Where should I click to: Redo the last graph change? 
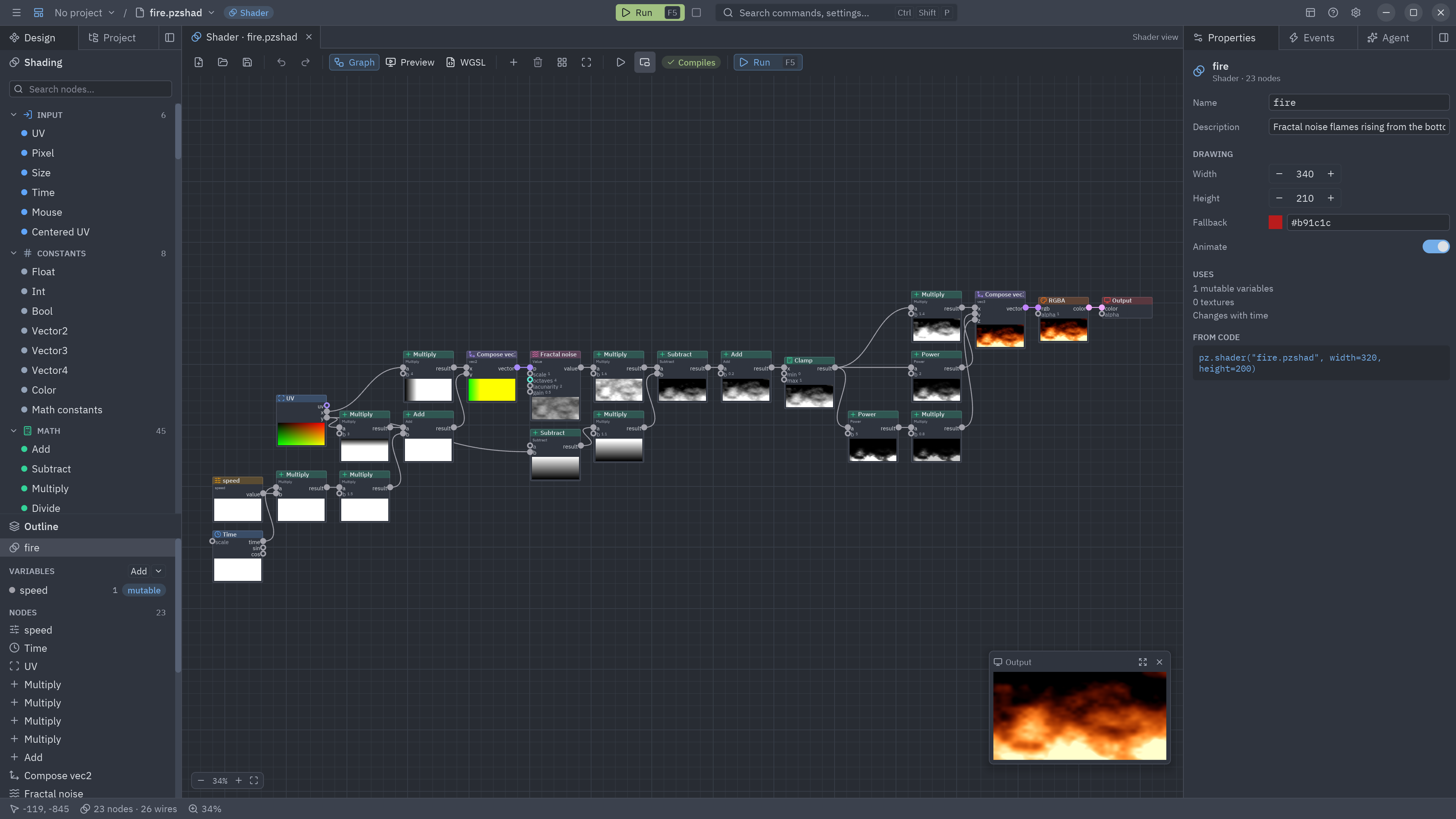pos(305,62)
